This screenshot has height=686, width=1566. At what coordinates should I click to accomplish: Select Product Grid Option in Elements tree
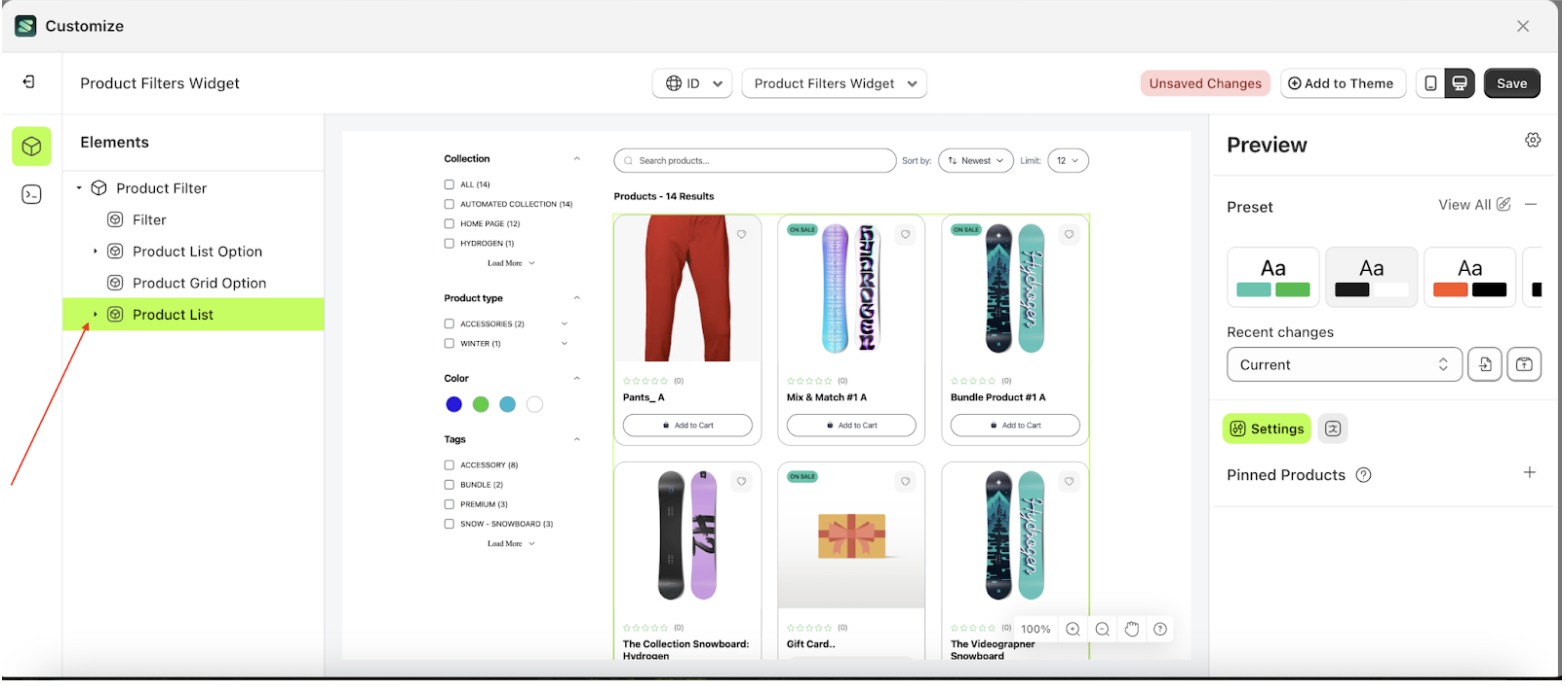pos(199,283)
